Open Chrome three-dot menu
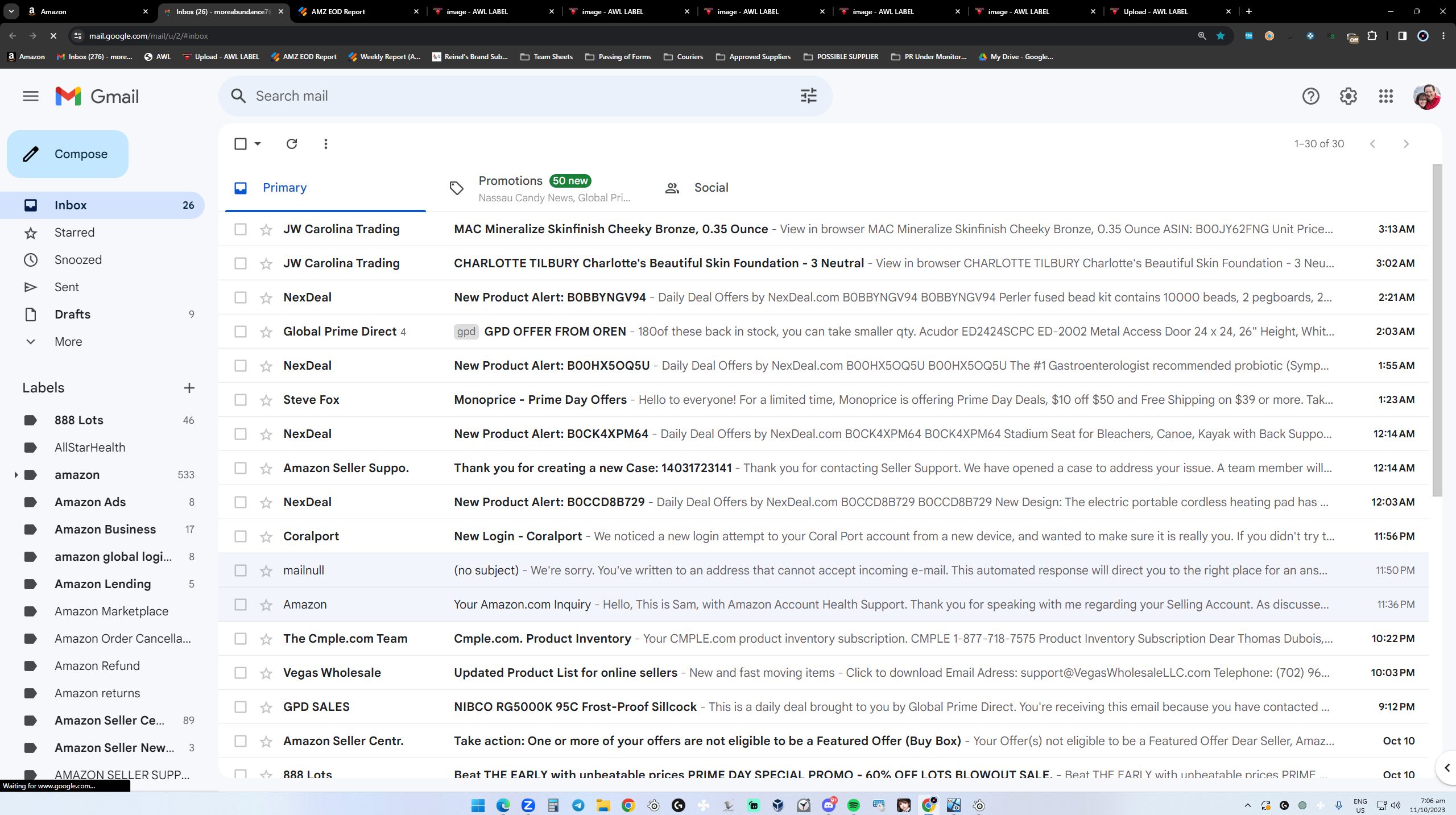Image resolution: width=1456 pixels, height=815 pixels. pyautogui.click(x=1443, y=36)
